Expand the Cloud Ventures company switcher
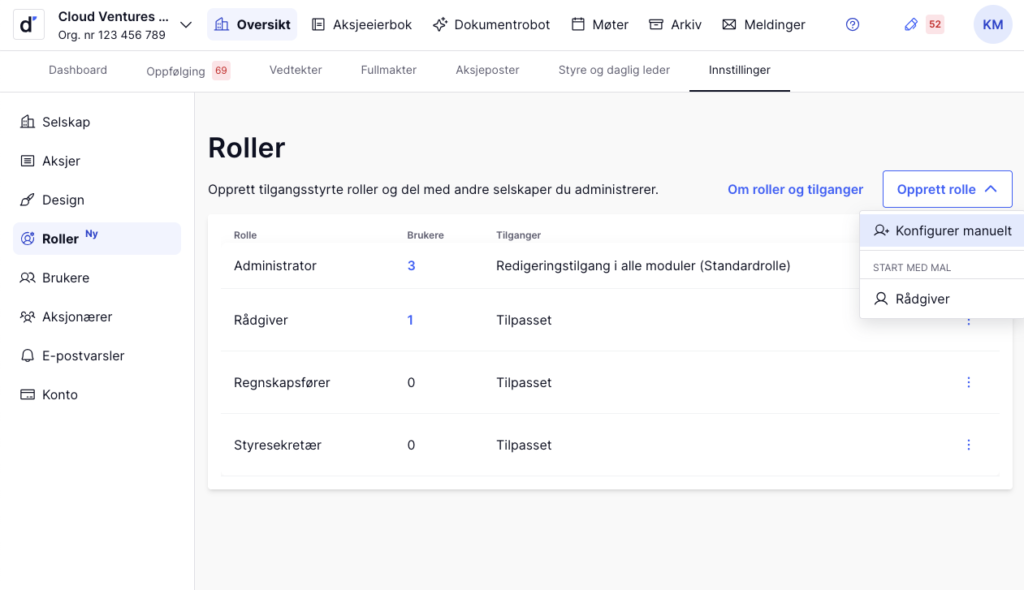This screenshot has width=1024, height=590. click(x=185, y=25)
